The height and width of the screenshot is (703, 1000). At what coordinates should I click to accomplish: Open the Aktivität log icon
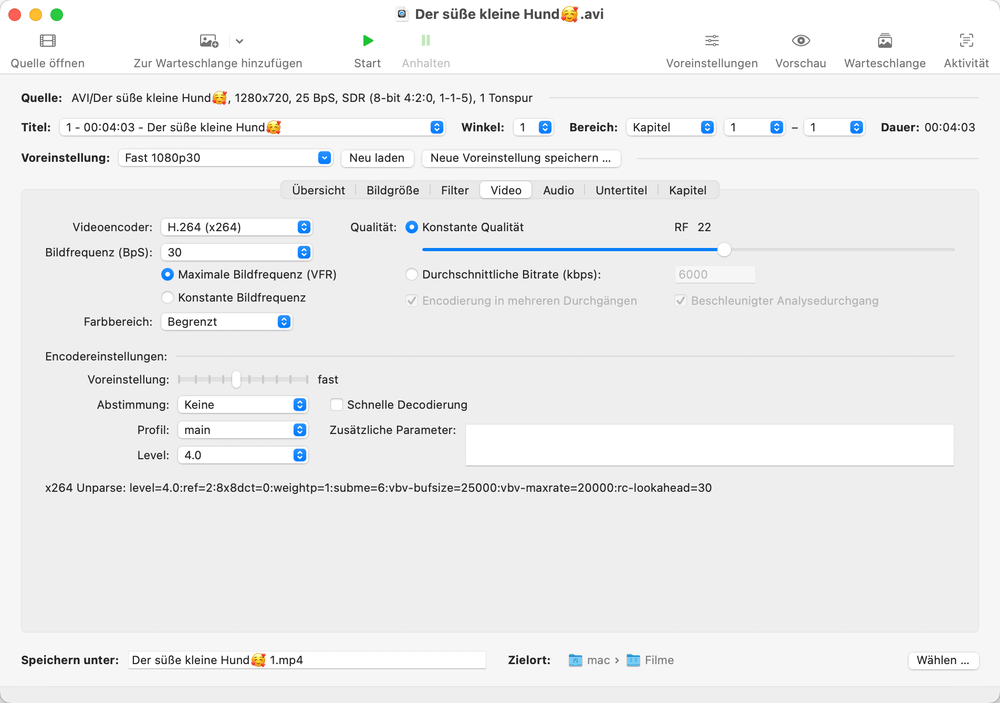click(x=966, y=41)
